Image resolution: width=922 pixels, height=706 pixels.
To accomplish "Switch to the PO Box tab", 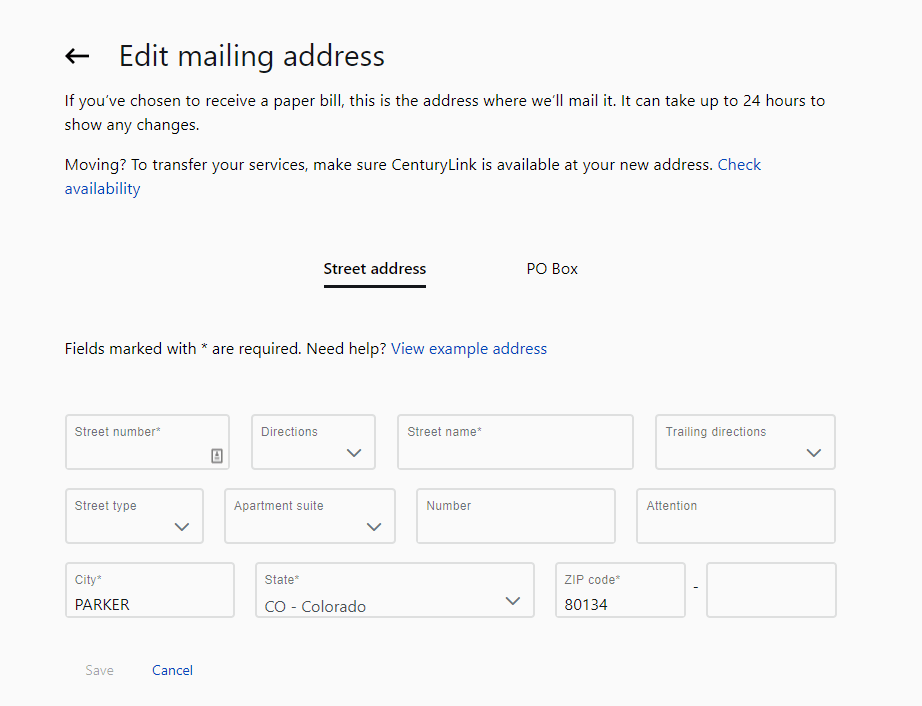I will click(x=552, y=269).
